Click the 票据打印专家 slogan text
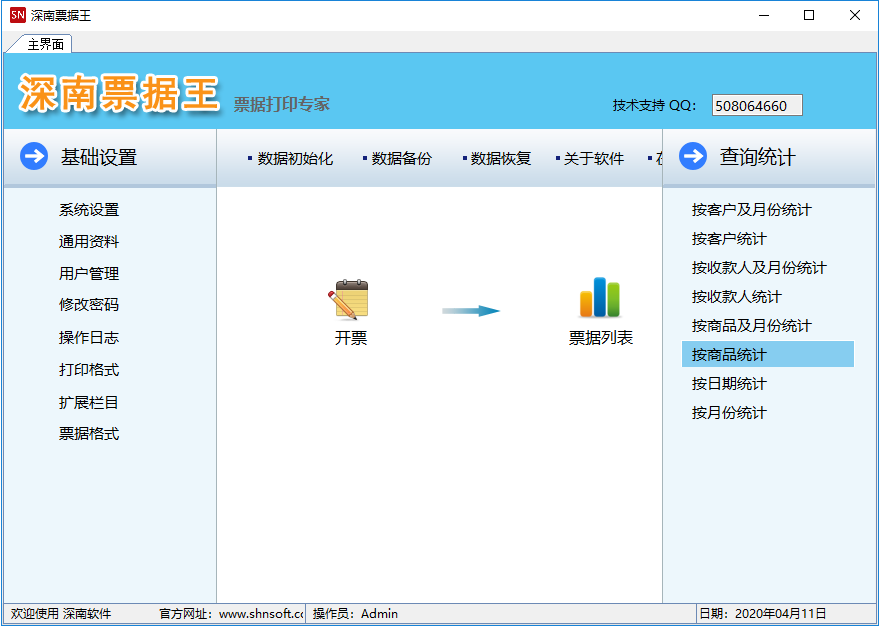Image resolution: width=880 pixels, height=627 pixels. (x=281, y=104)
